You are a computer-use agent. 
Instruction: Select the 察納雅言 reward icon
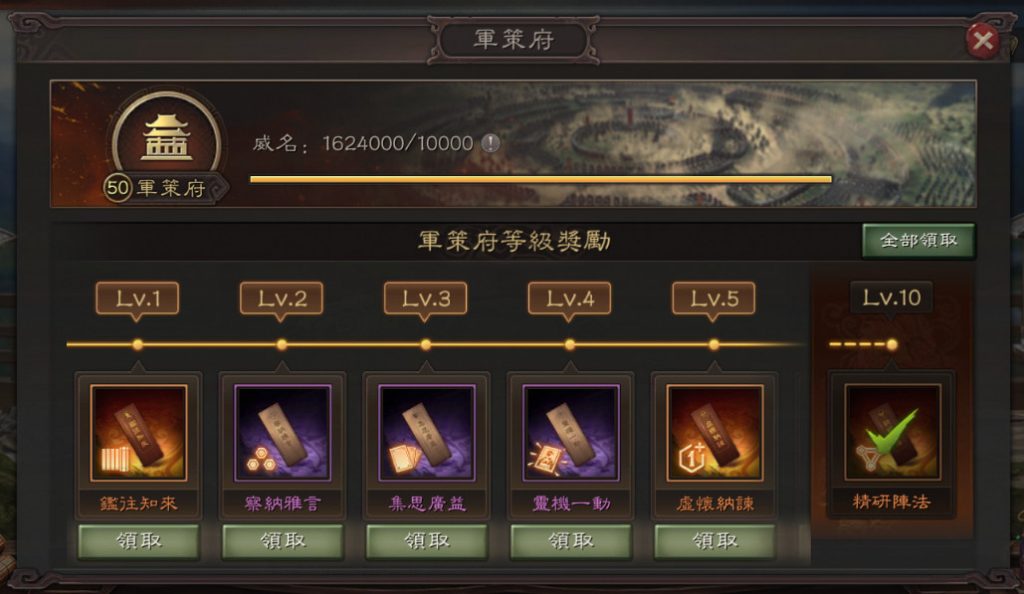(283, 433)
